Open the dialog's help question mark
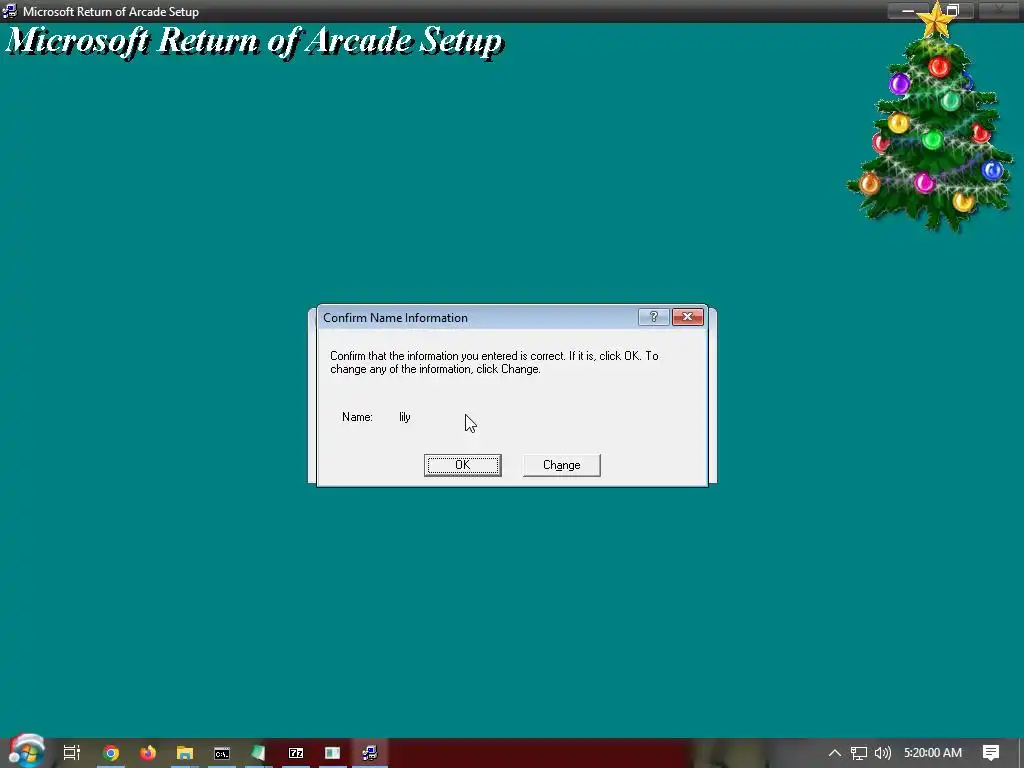Image resolution: width=1024 pixels, height=768 pixels. (x=654, y=317)
